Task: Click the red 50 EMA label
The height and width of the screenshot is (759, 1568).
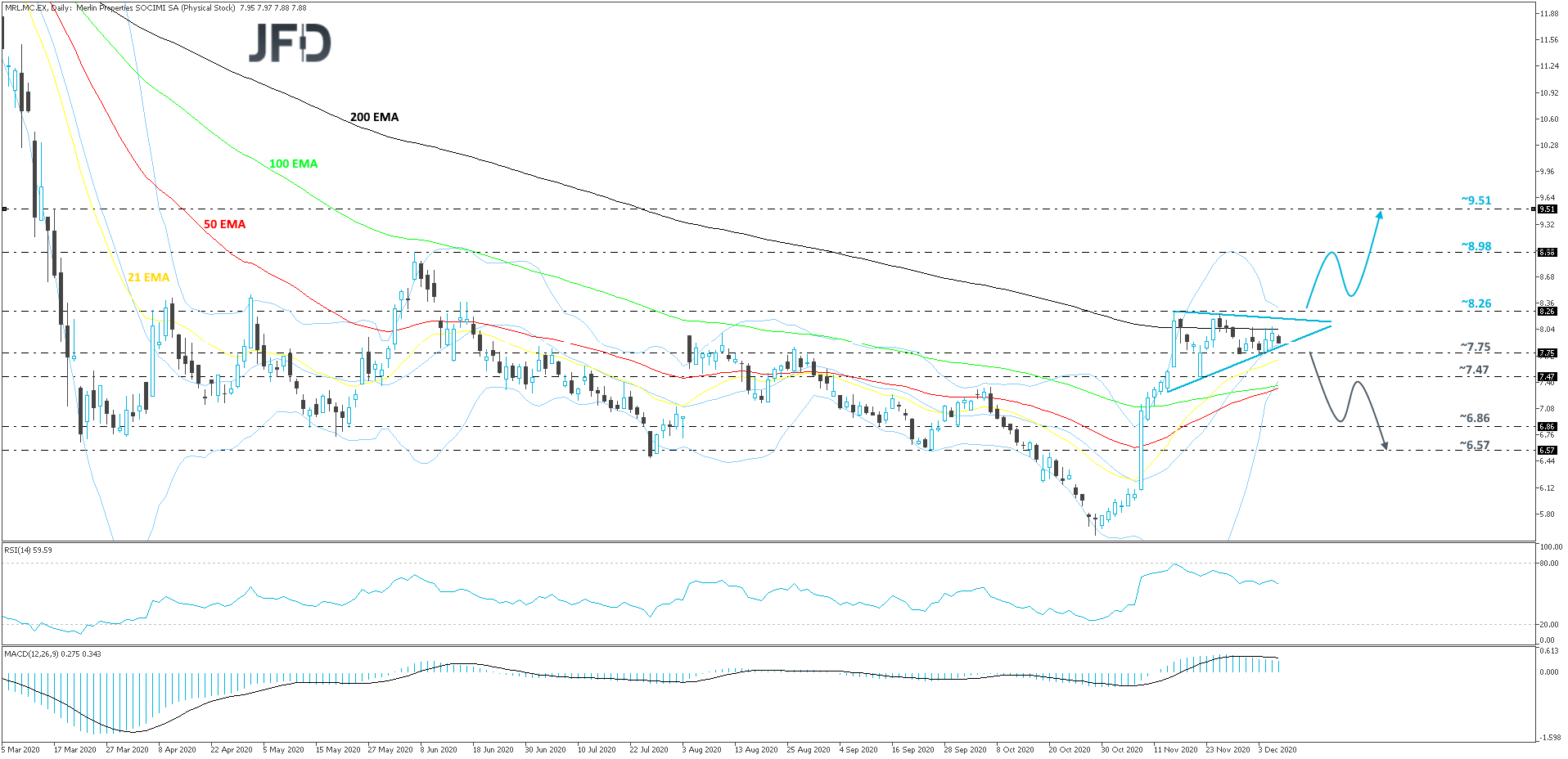Action: 223,224
